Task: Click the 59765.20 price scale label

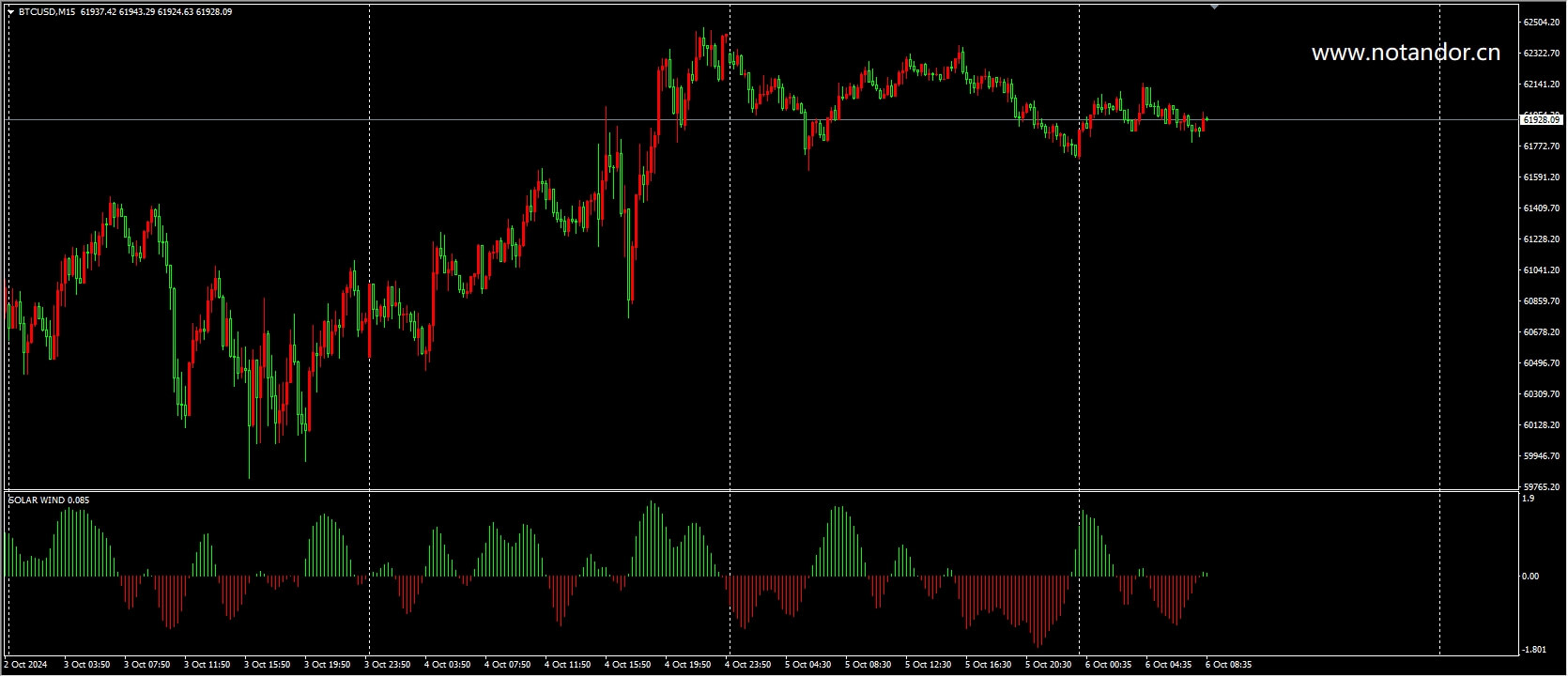Action: tap(1541, 487)
